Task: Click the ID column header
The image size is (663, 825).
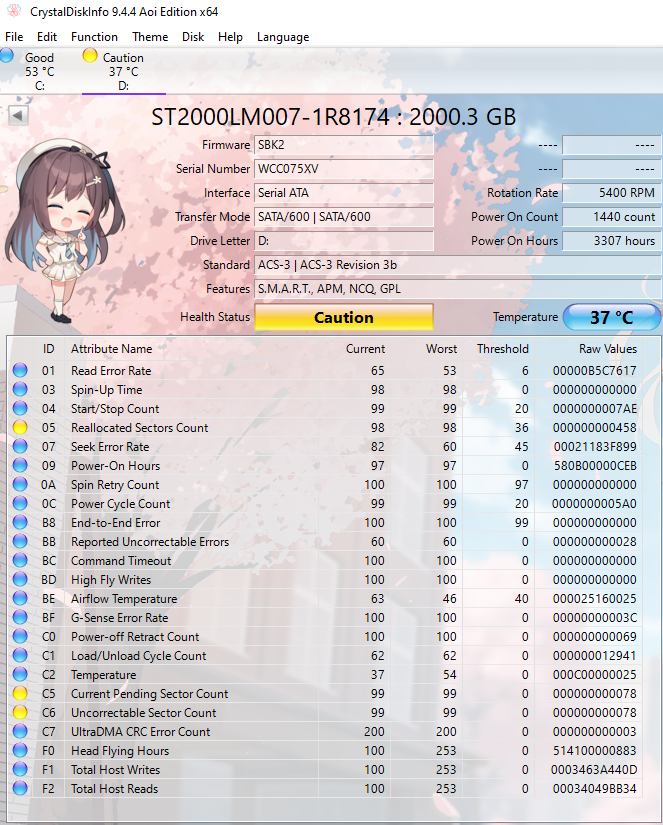Action: click(48, 349)
